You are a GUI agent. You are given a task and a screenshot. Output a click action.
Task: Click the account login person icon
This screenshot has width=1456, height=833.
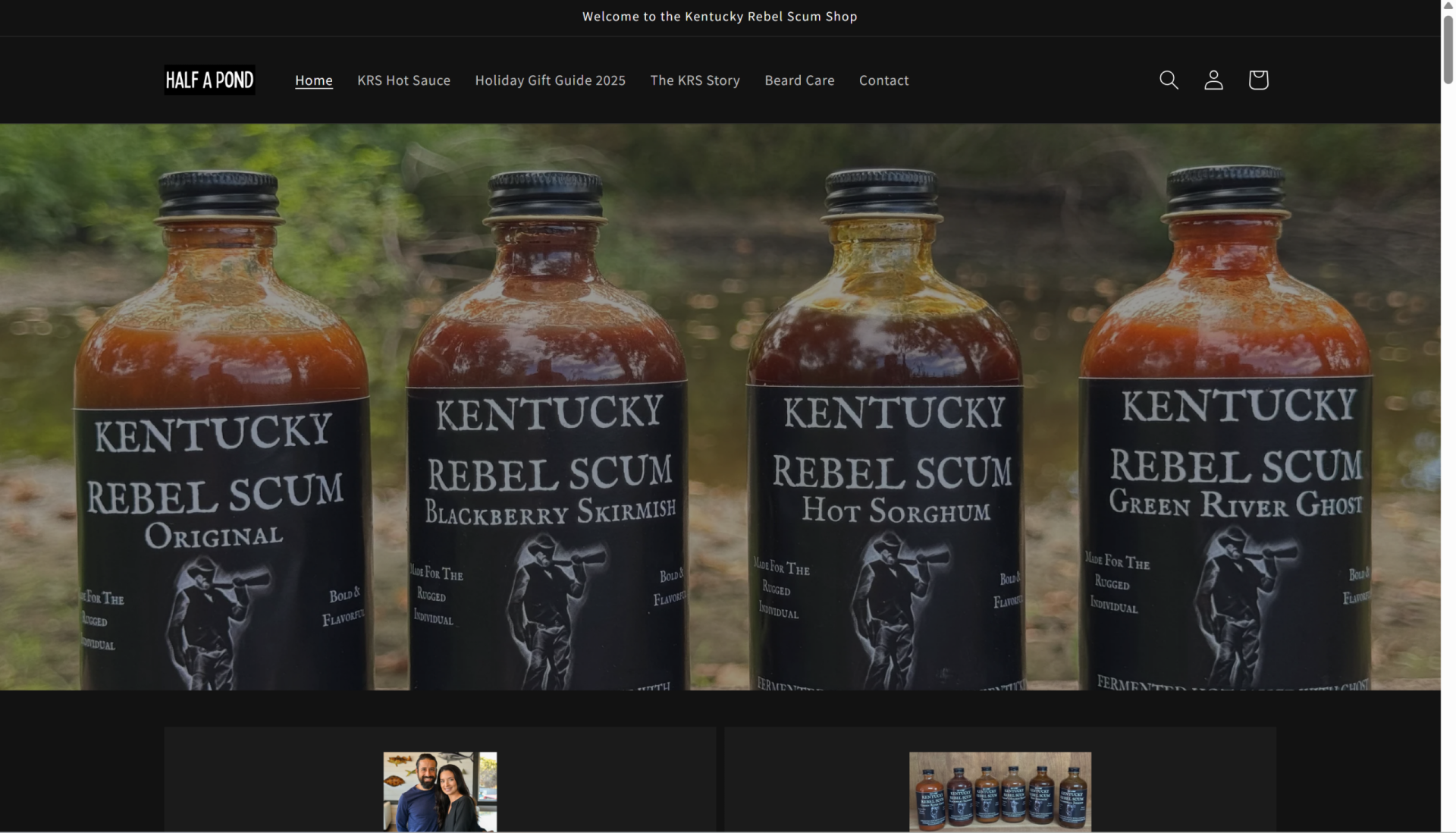(1213, 80)
